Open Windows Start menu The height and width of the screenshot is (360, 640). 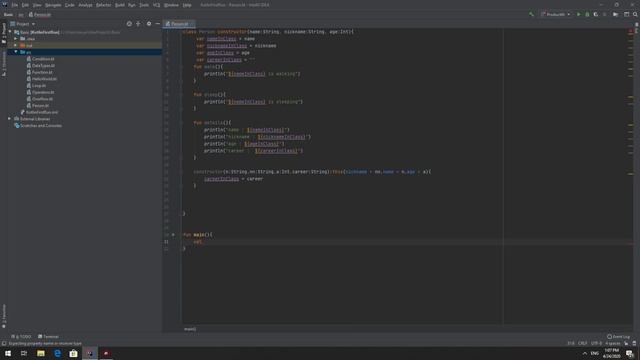coord(8,353)
